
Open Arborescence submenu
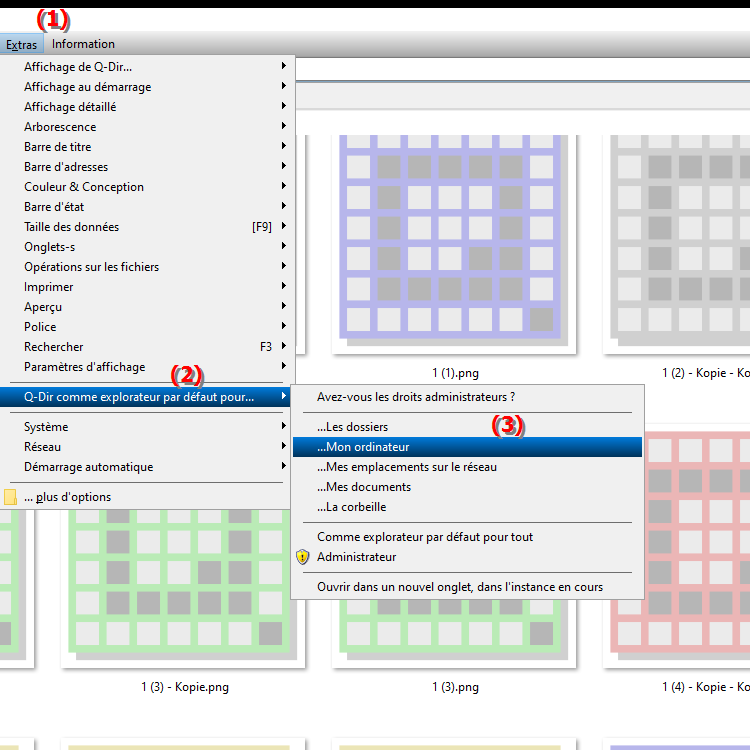[147, 127]
